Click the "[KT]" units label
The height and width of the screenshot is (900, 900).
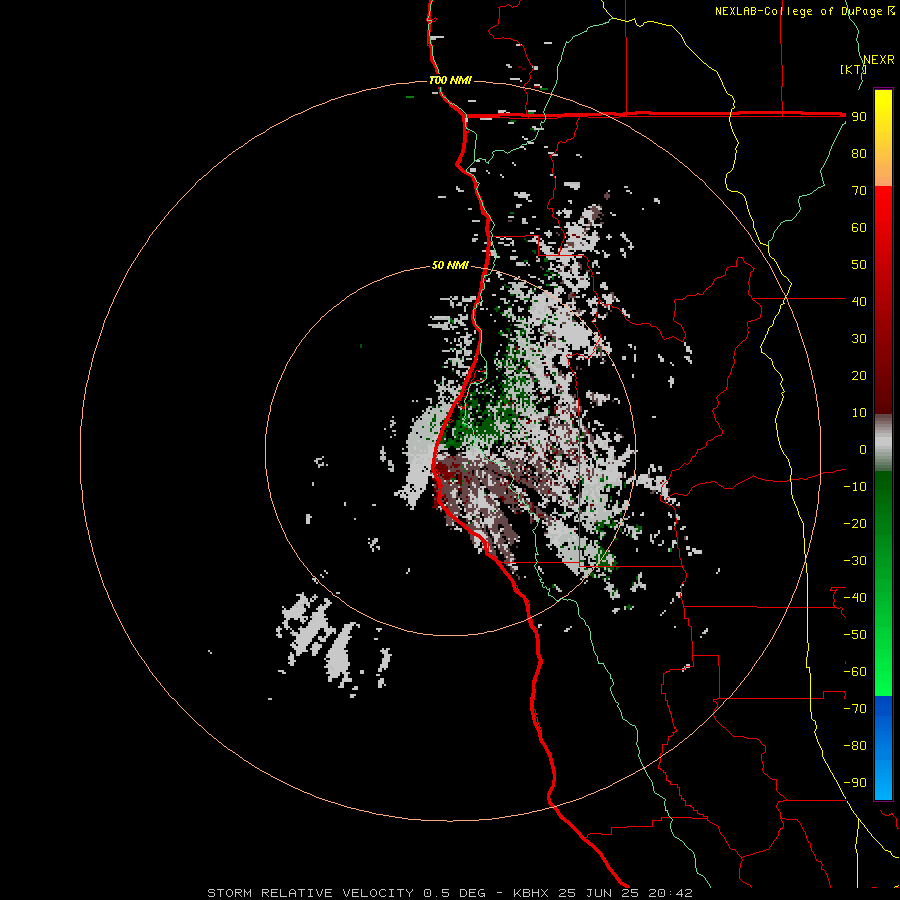(x=853, y=69)
